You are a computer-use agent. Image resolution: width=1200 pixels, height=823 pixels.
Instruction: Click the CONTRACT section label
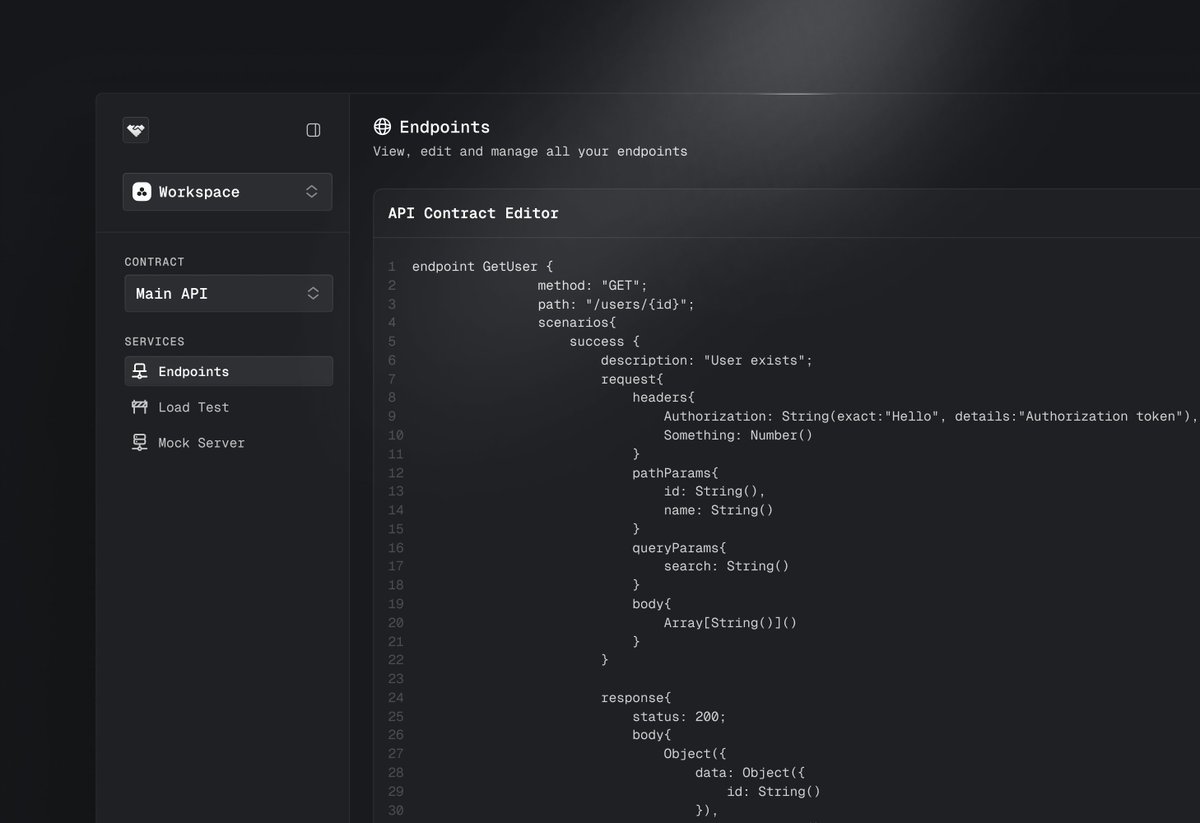(154, 262)
